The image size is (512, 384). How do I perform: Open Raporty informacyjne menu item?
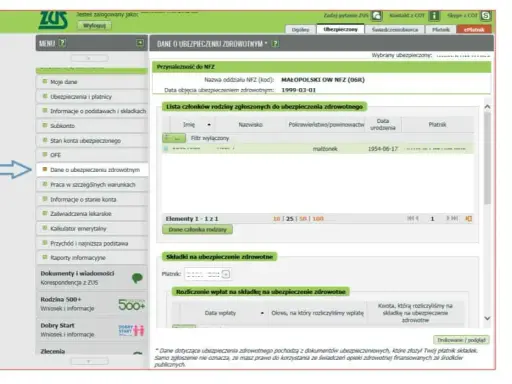[92, 258]
